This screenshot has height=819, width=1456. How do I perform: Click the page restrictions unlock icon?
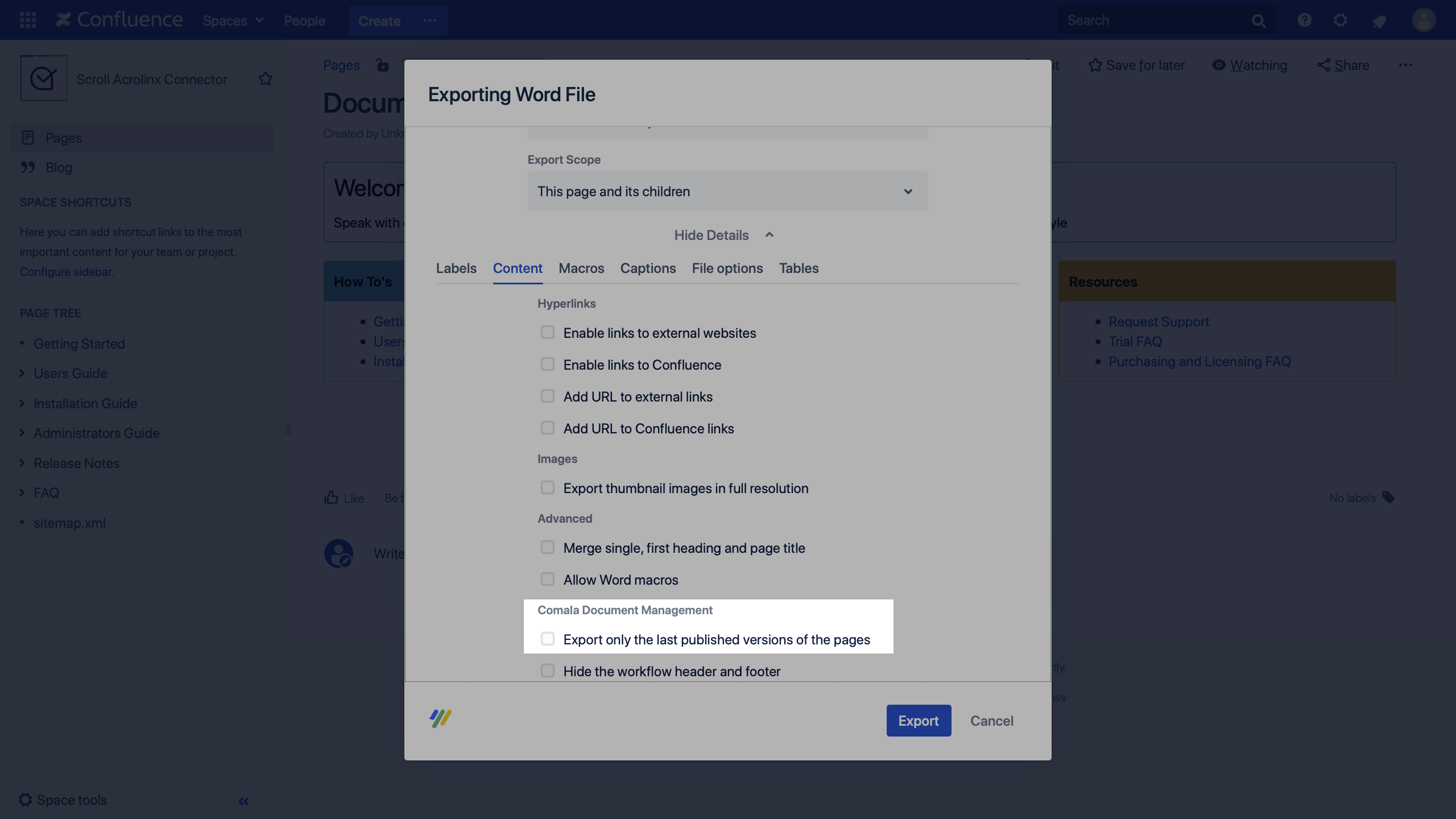coord(383,65)
